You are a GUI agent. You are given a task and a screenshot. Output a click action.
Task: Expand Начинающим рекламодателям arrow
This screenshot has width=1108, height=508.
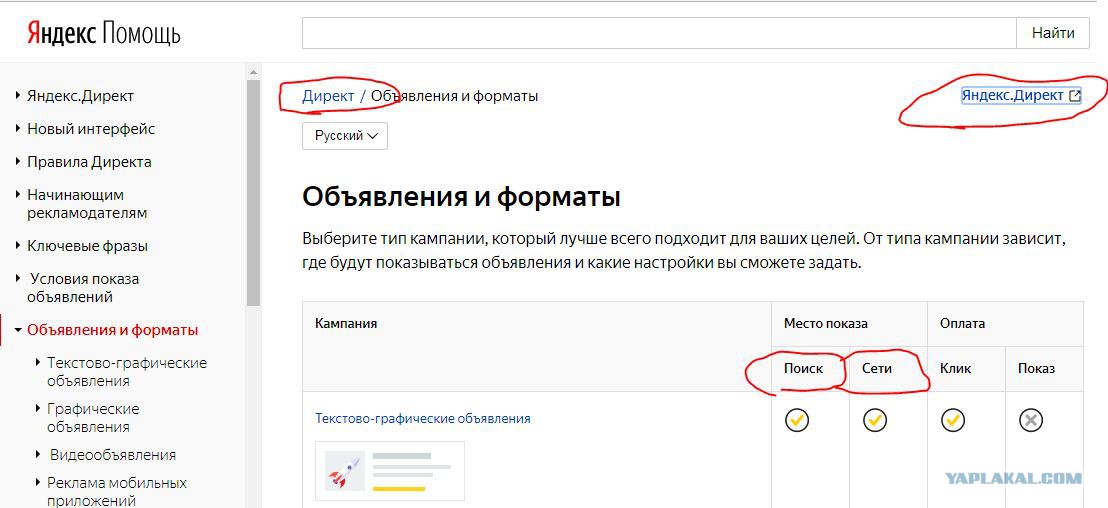click(18, 194)
